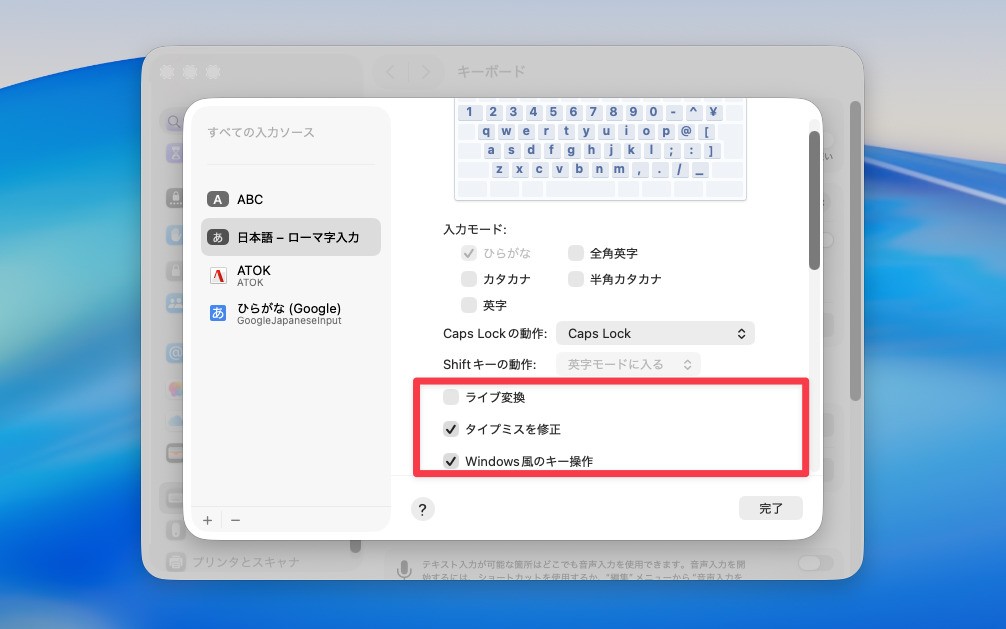Select the ABC input source
Viewport: 1006px width, 629px height.
click(x=291, y=200)
